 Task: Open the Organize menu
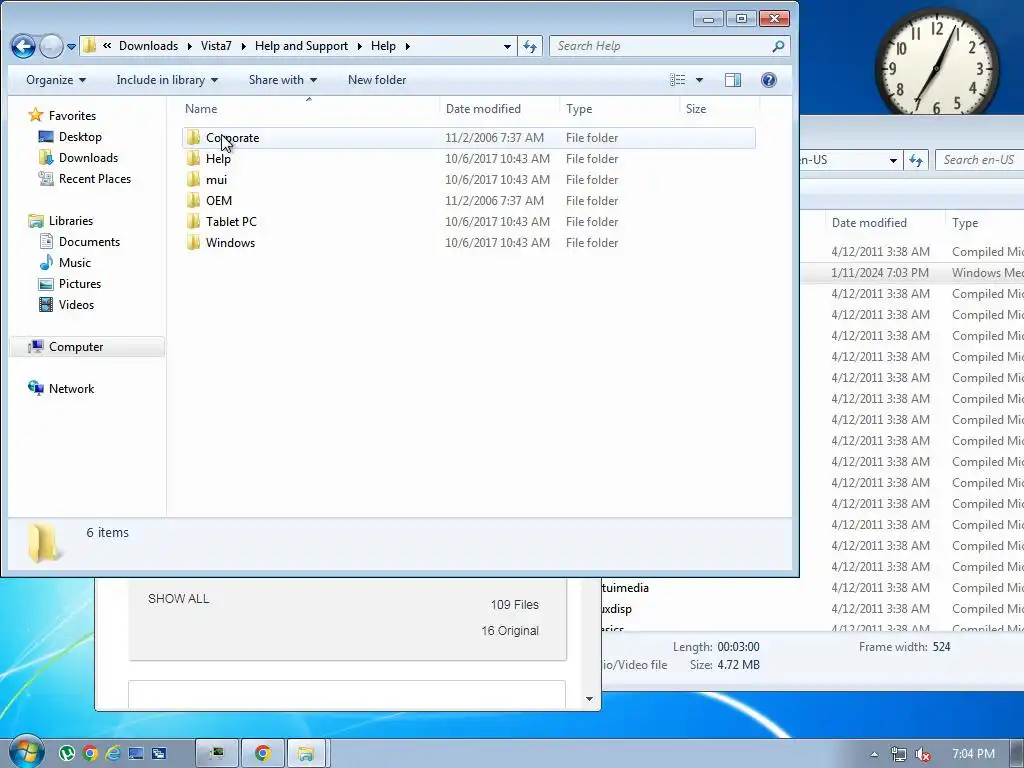[x=56, y=80]
